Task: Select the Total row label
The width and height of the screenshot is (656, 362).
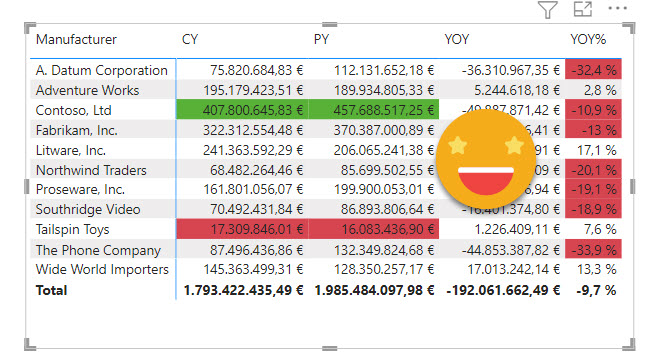Action: click(x=51, y=290)
